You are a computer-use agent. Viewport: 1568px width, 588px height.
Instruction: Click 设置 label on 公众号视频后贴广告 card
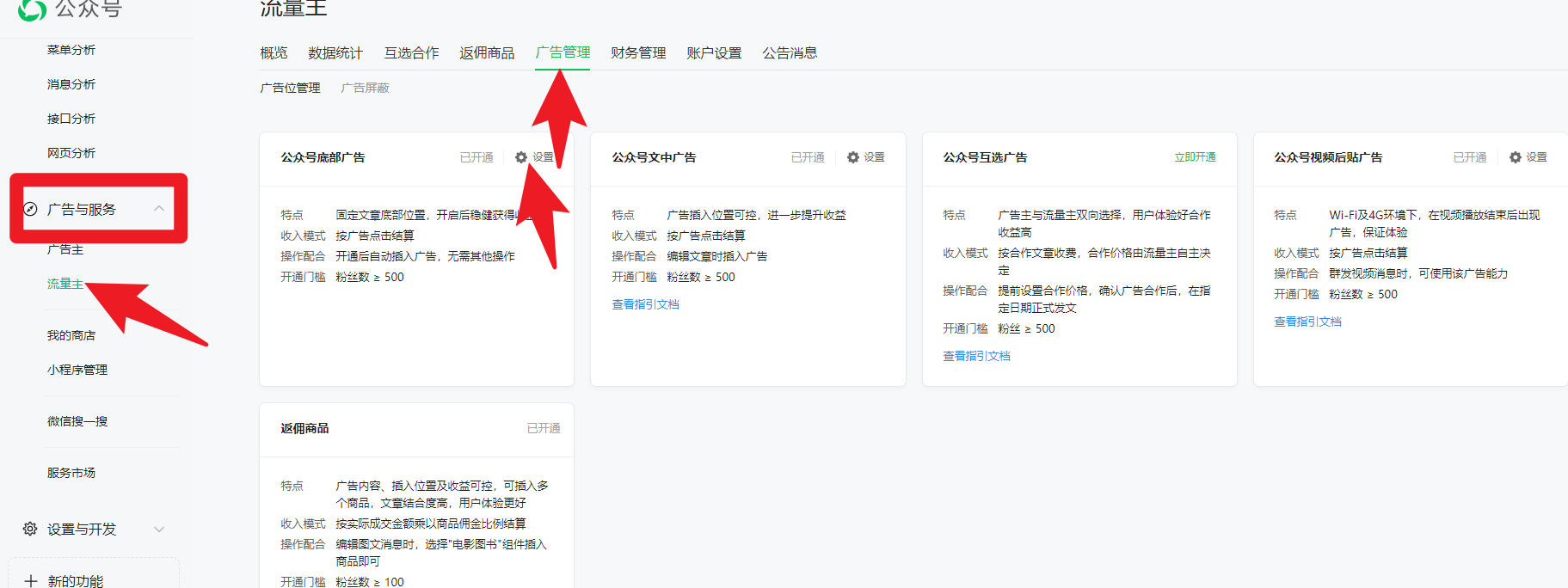(1537, 157)
